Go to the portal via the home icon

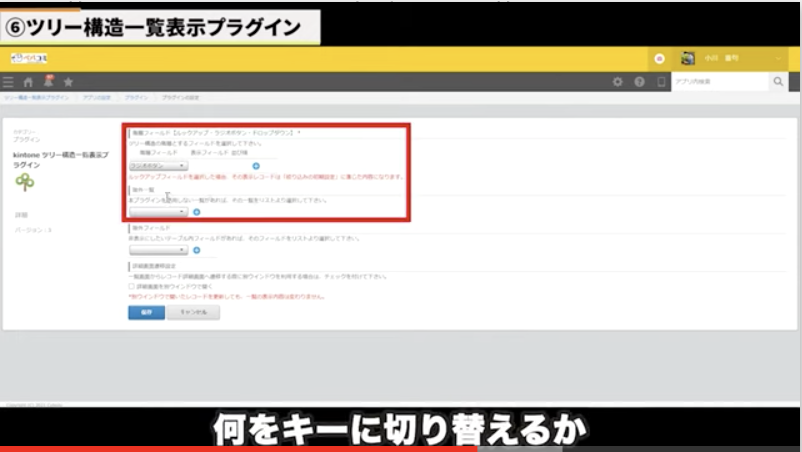pos(29,82)
